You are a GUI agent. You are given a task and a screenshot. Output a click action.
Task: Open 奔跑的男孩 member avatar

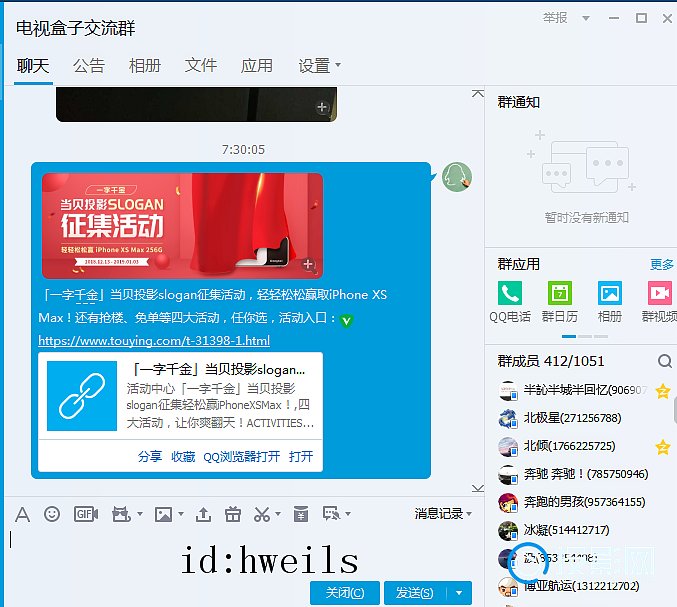[x=508, y=503]
